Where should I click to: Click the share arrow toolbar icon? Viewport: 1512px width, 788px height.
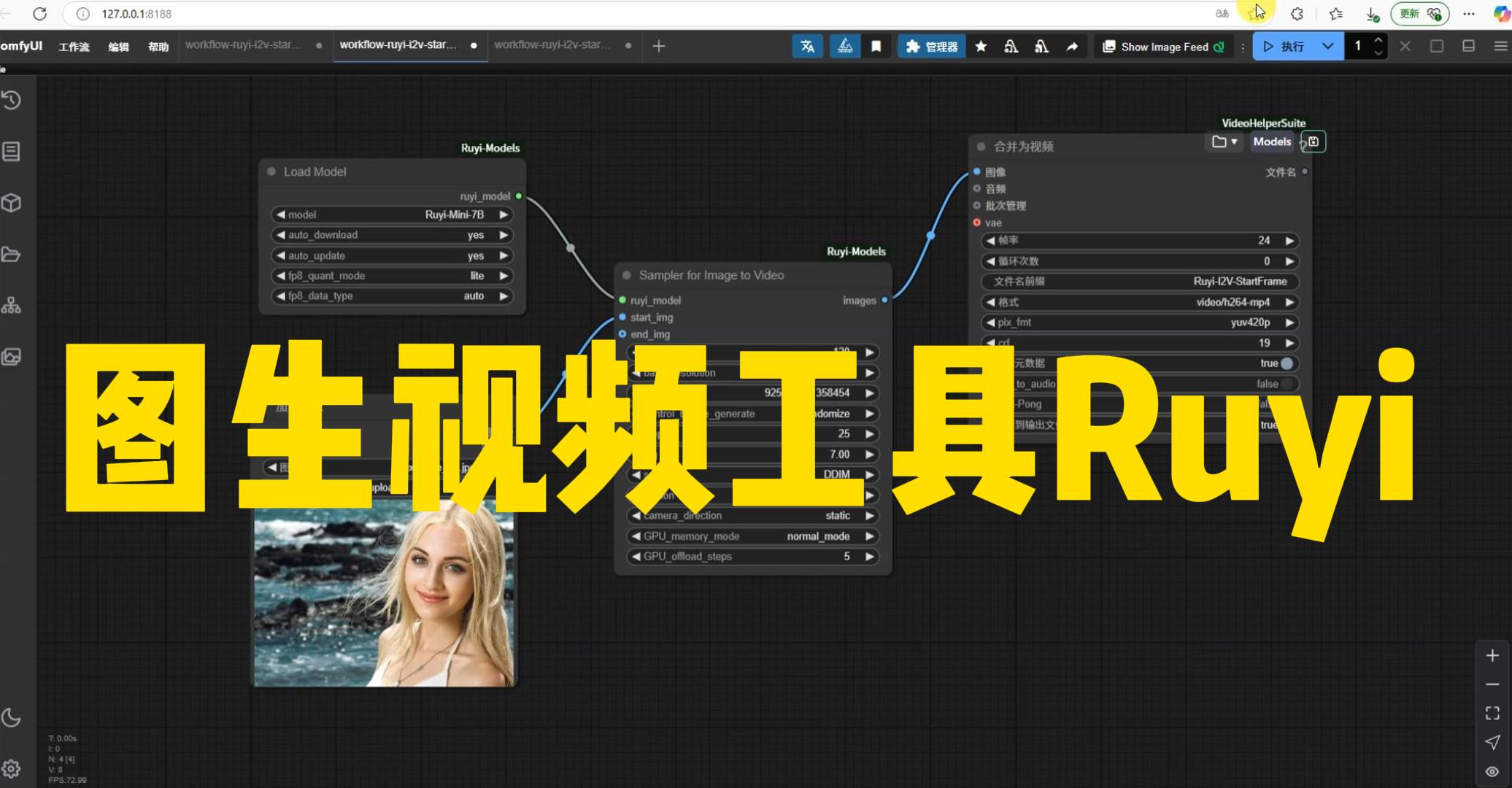point(1072,46)
